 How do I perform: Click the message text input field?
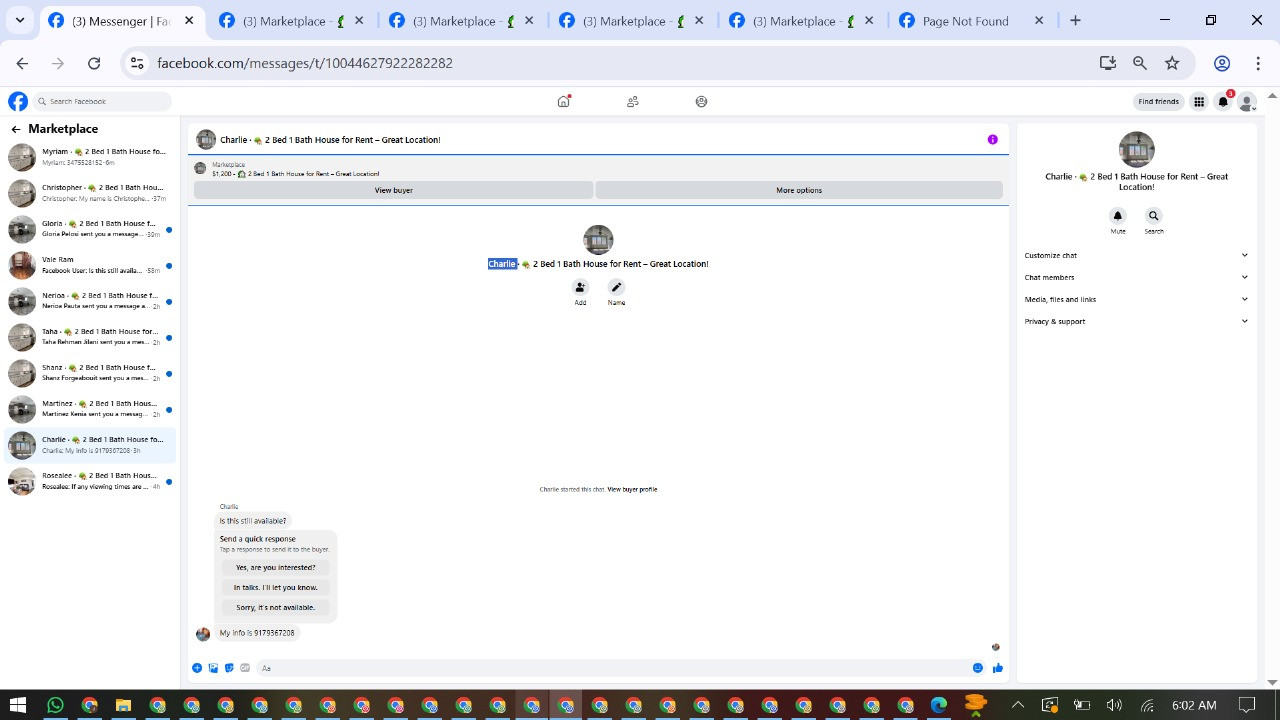613,668
